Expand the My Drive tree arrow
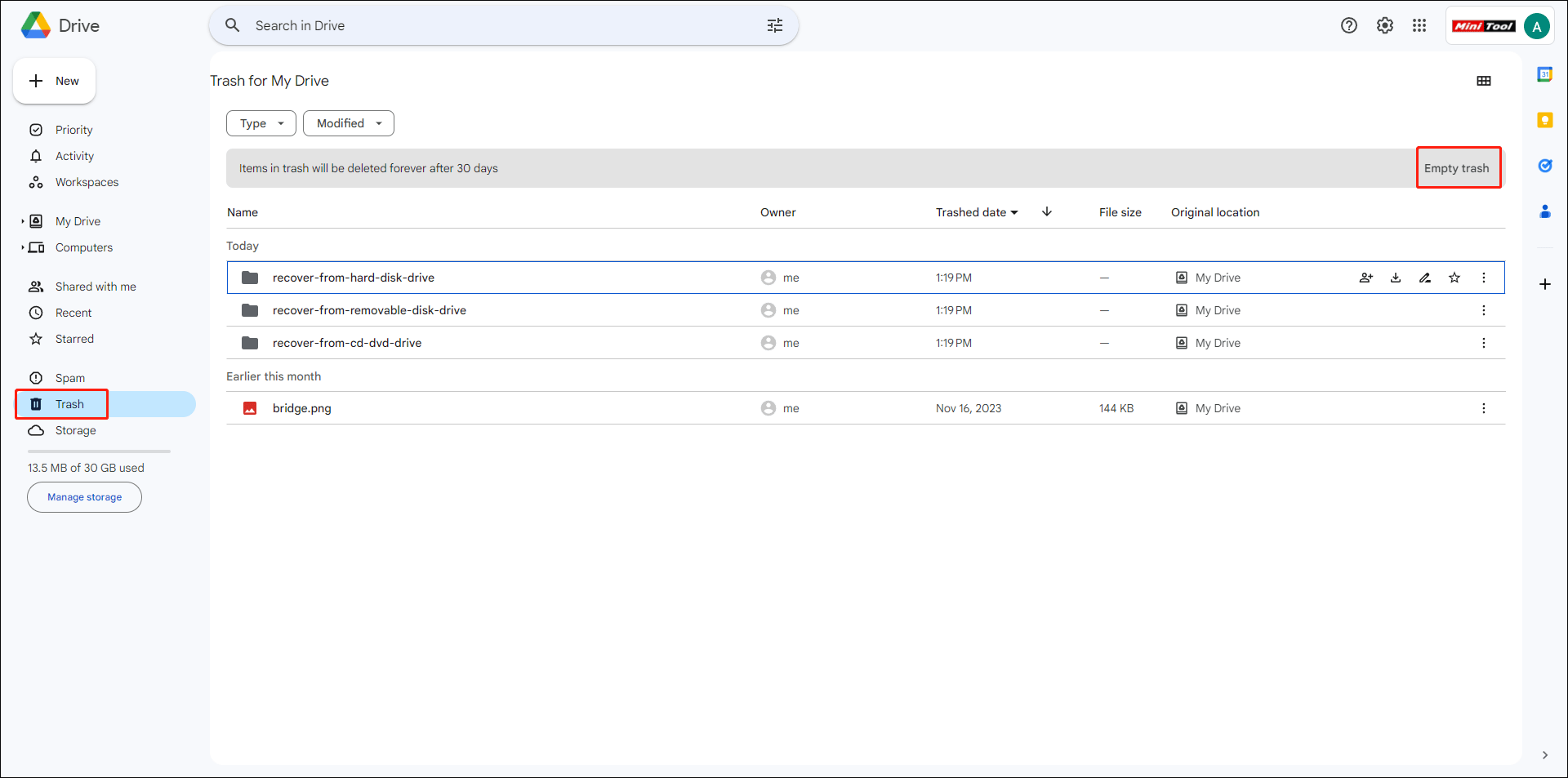 coord(23,221)
